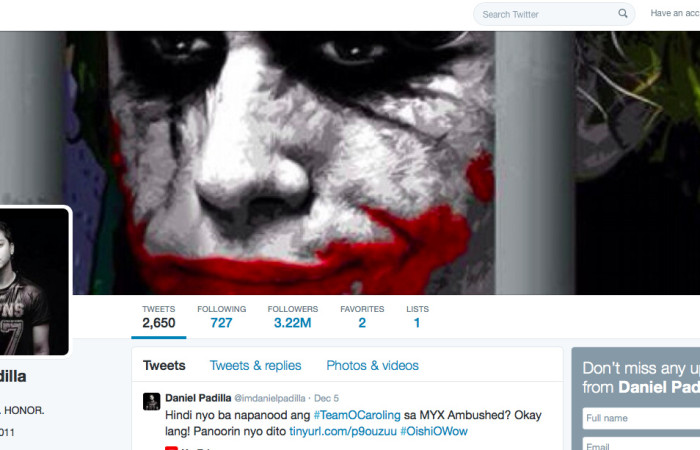This screenshot has height=450, width=700.
Task: Switch to Tweets & replies tab
Action: 255,366
